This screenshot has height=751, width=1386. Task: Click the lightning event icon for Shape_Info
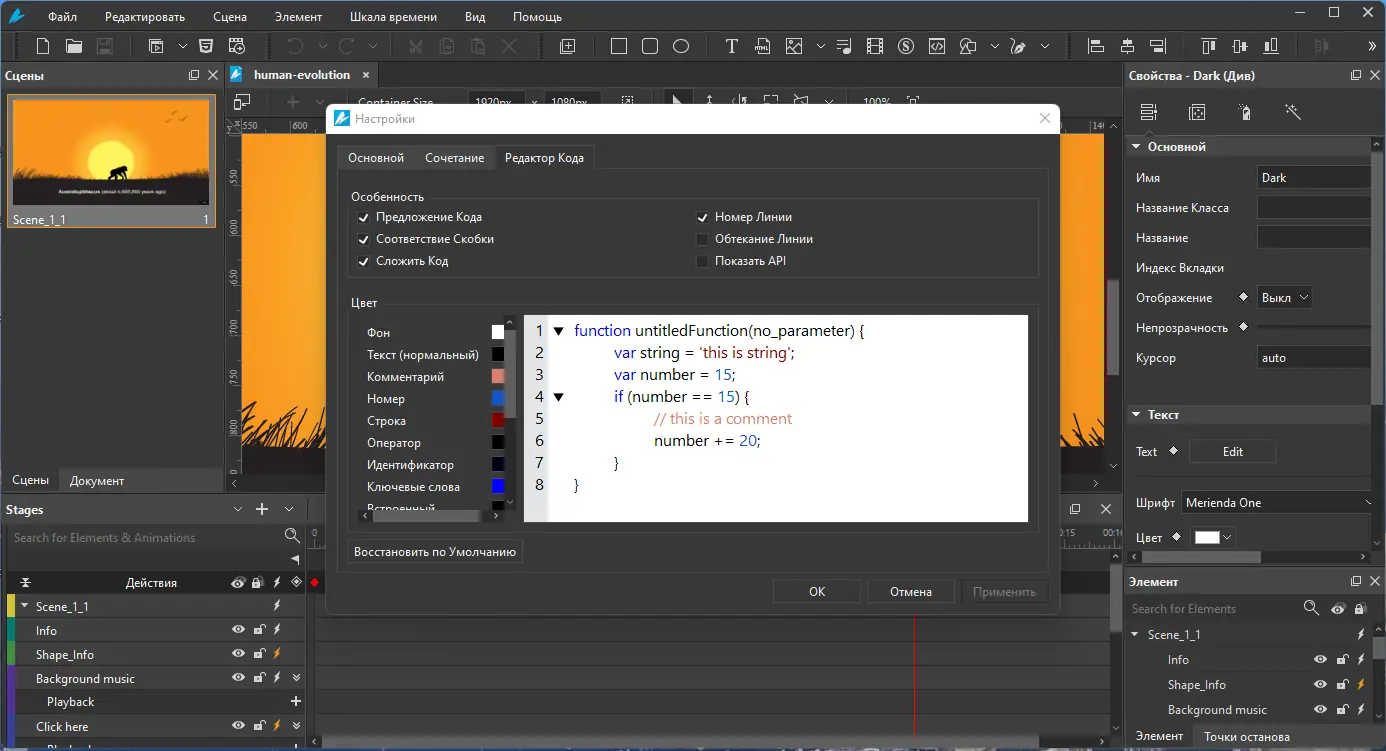pos(277,654)
